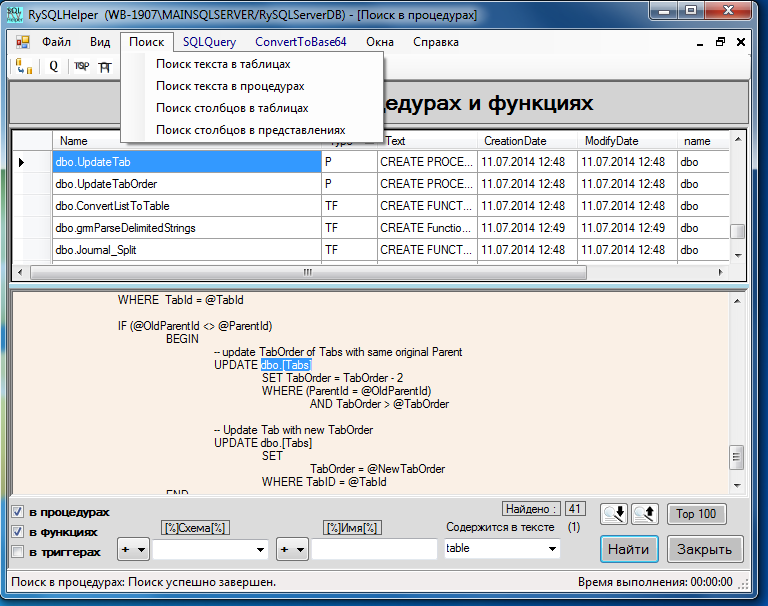
Task: Click the [%]Имя[%] label button
Action: pos(352,528)
